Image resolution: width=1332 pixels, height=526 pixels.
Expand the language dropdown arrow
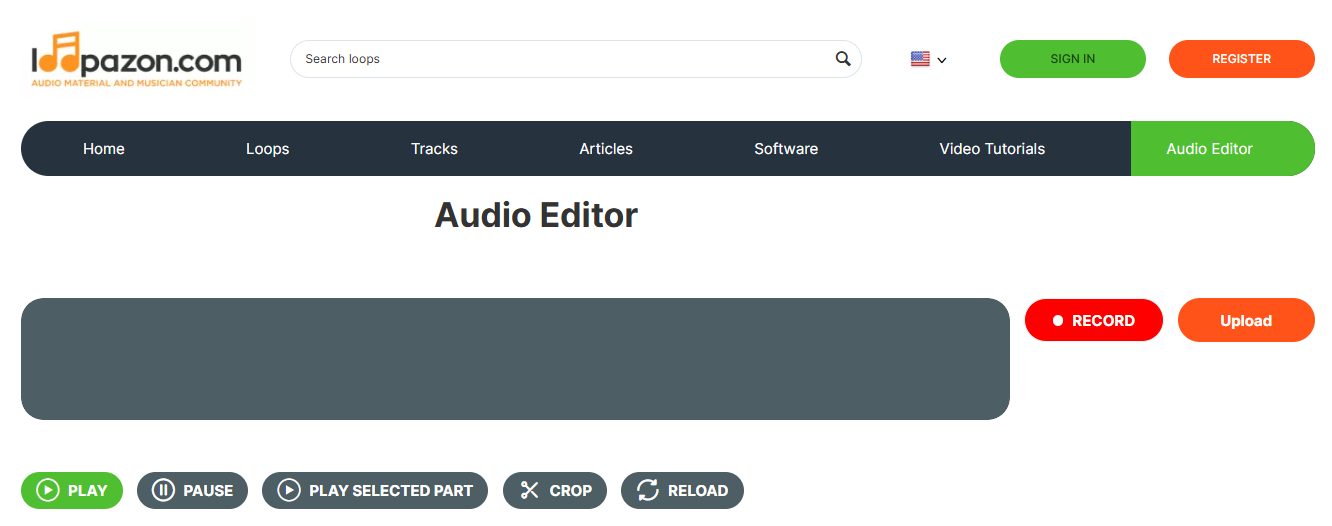[942, 60]
